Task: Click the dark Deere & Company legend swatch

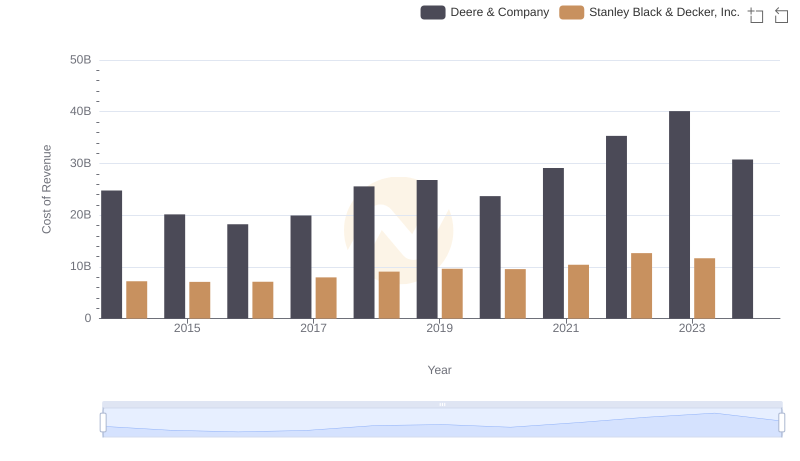Action: tap(433, 12)
